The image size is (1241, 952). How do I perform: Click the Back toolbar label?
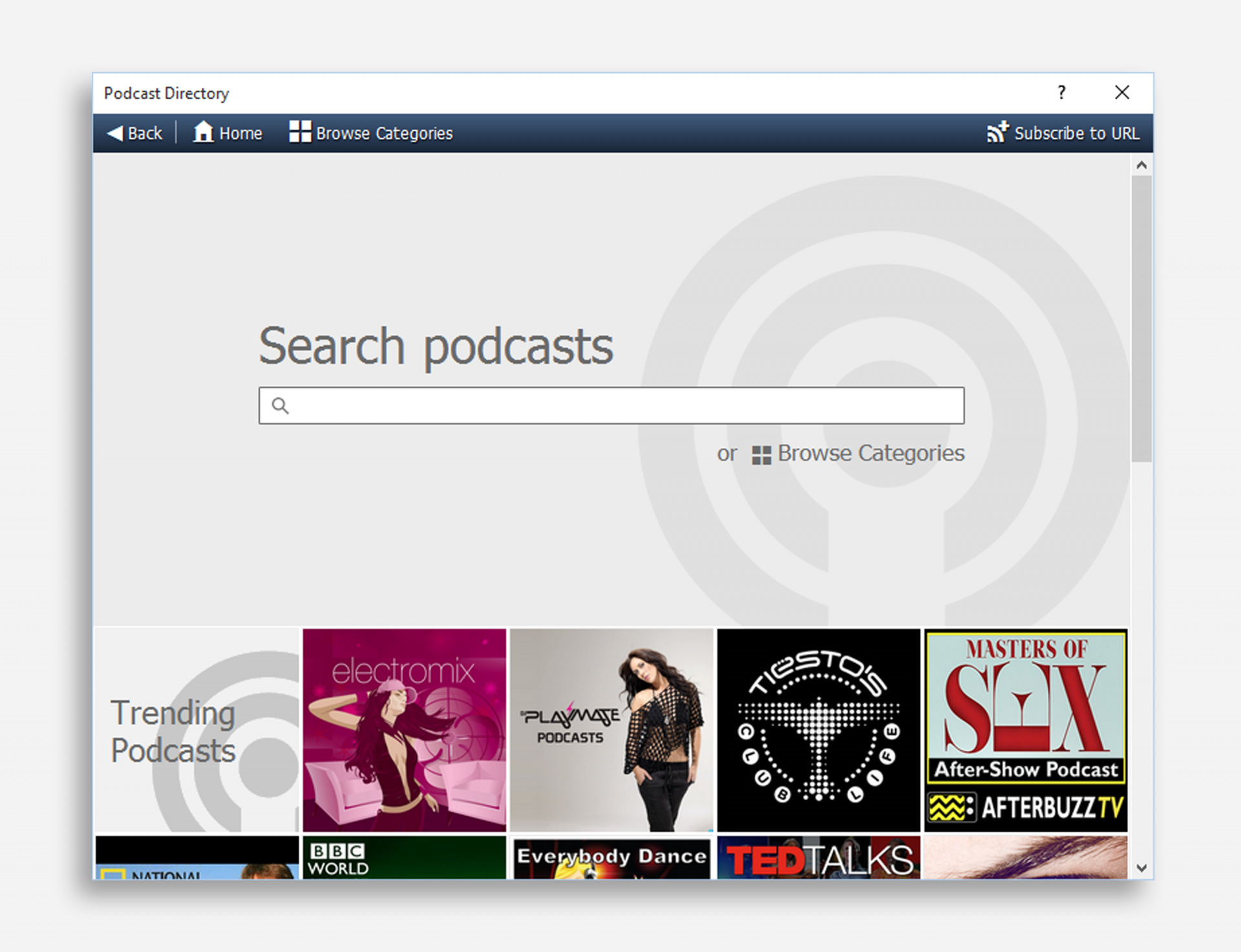coord(145,134)
